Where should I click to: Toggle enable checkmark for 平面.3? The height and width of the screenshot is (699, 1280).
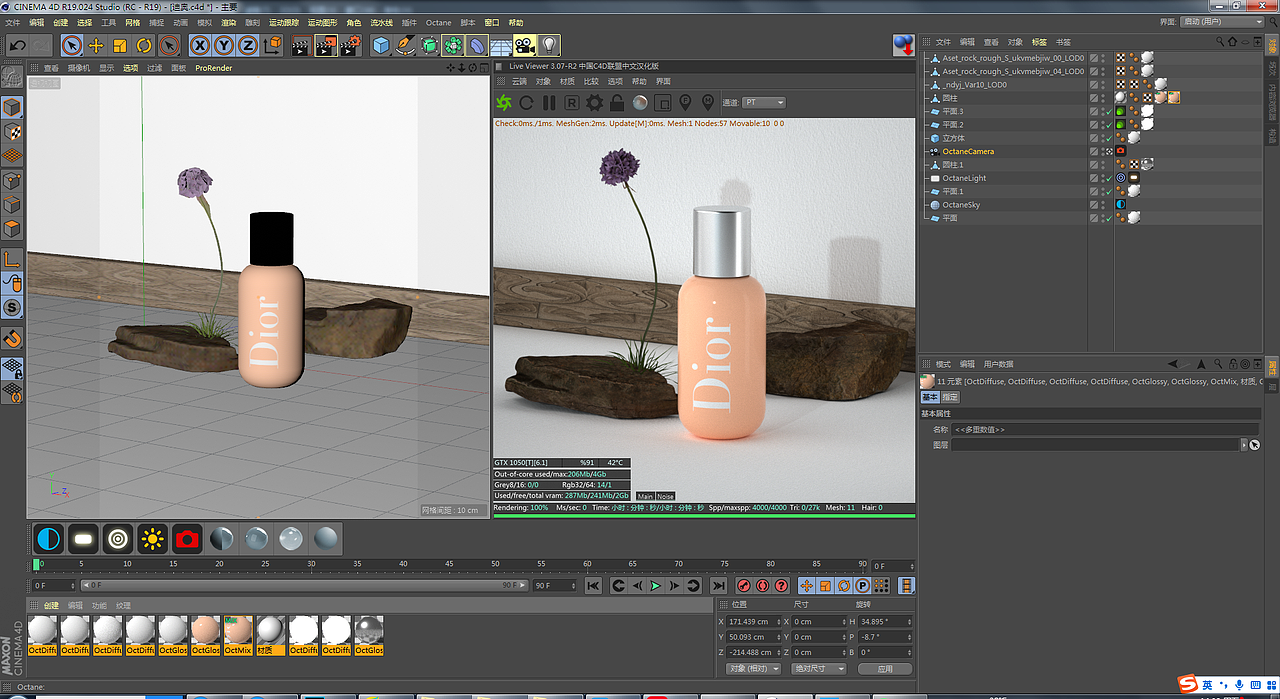point(1107,111)
